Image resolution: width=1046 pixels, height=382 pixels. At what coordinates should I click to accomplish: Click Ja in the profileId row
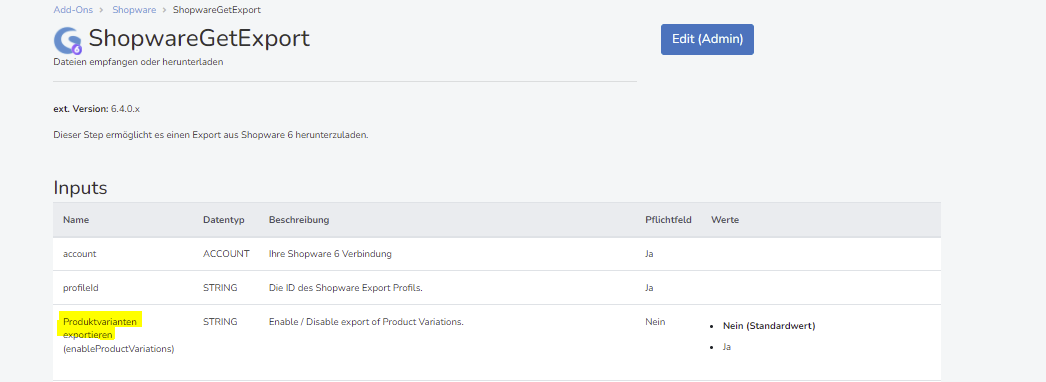click(649, 287)
